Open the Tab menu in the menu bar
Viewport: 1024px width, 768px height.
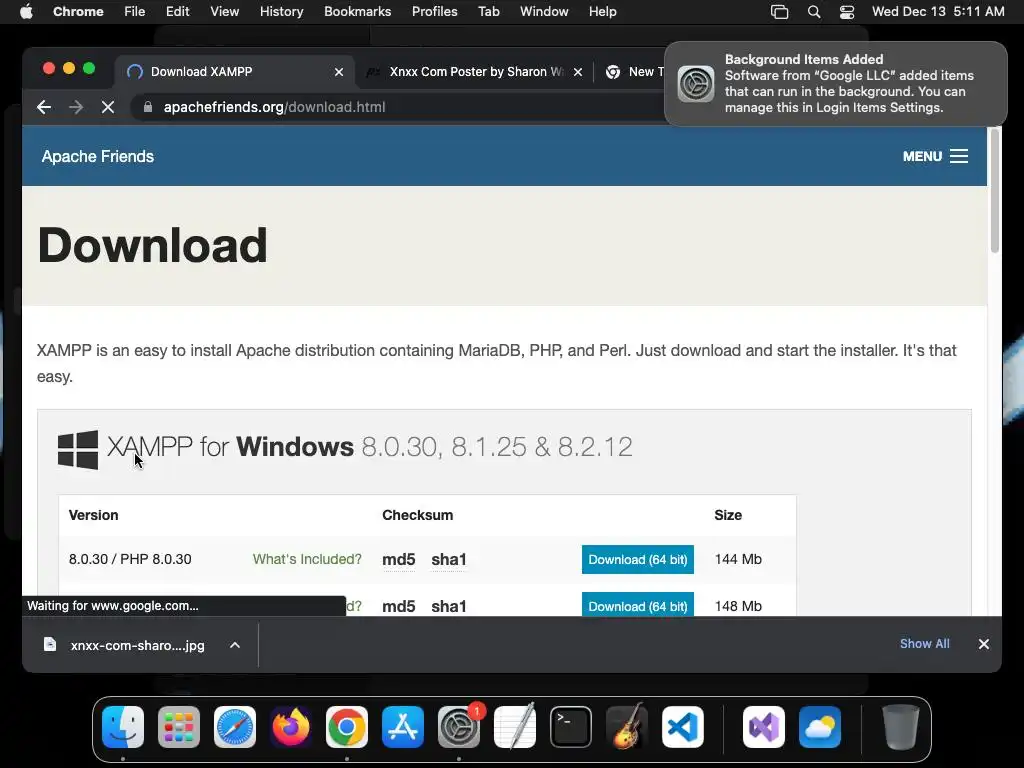tap(488, 12)
